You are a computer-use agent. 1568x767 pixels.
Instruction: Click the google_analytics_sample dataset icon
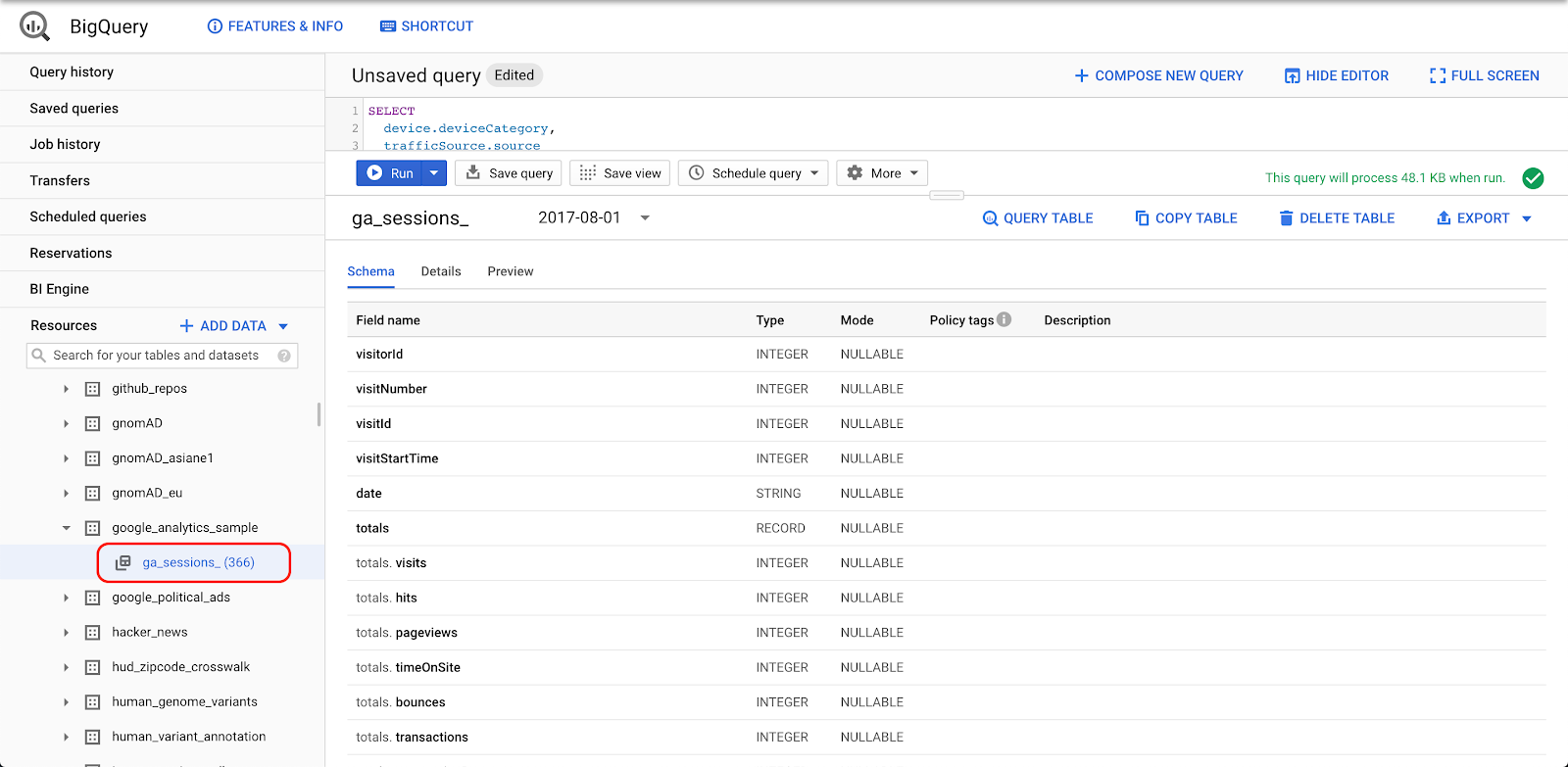[x=92, y=528]
